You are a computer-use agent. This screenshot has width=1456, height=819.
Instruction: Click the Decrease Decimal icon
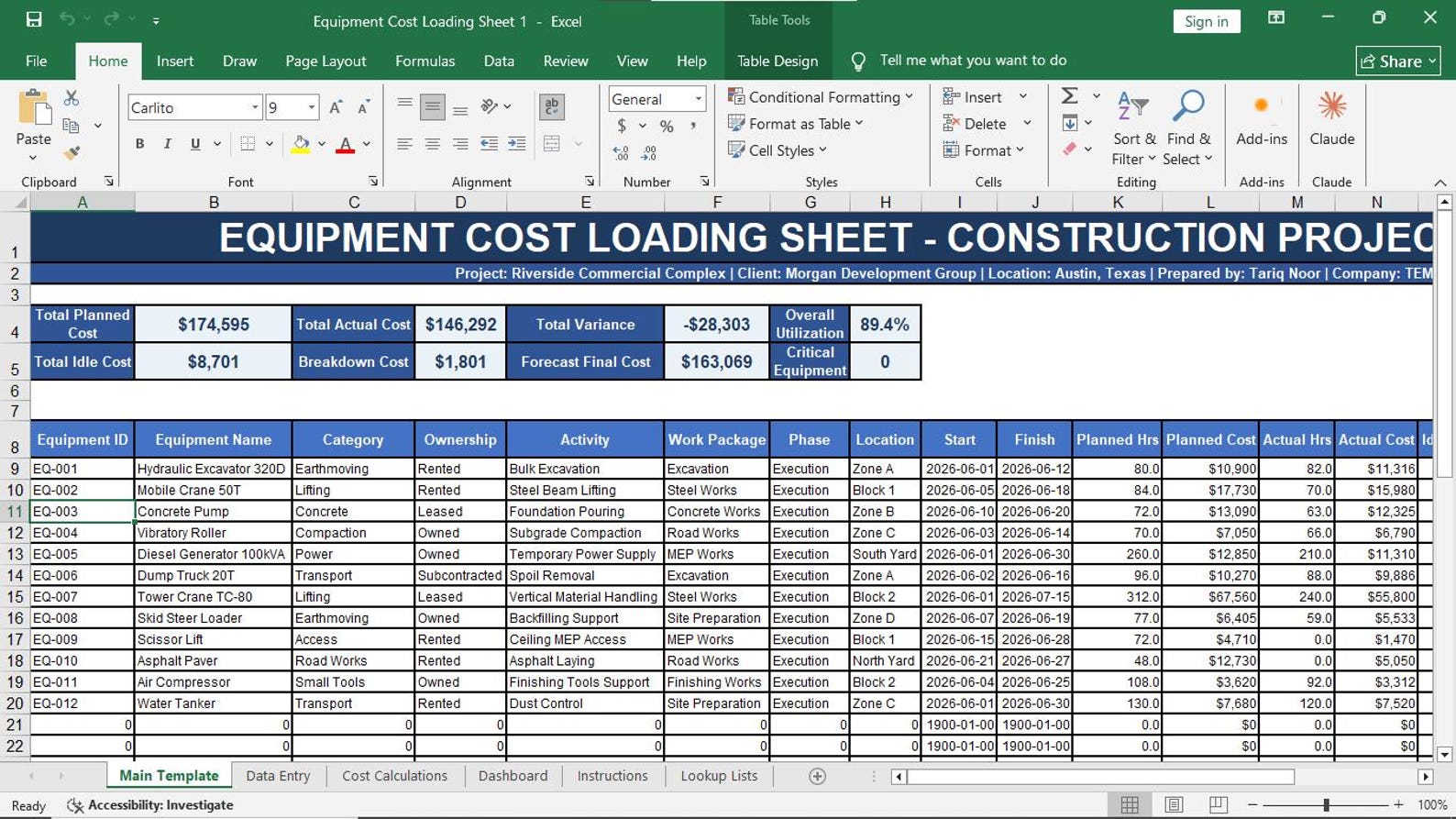tap(649, 153)
